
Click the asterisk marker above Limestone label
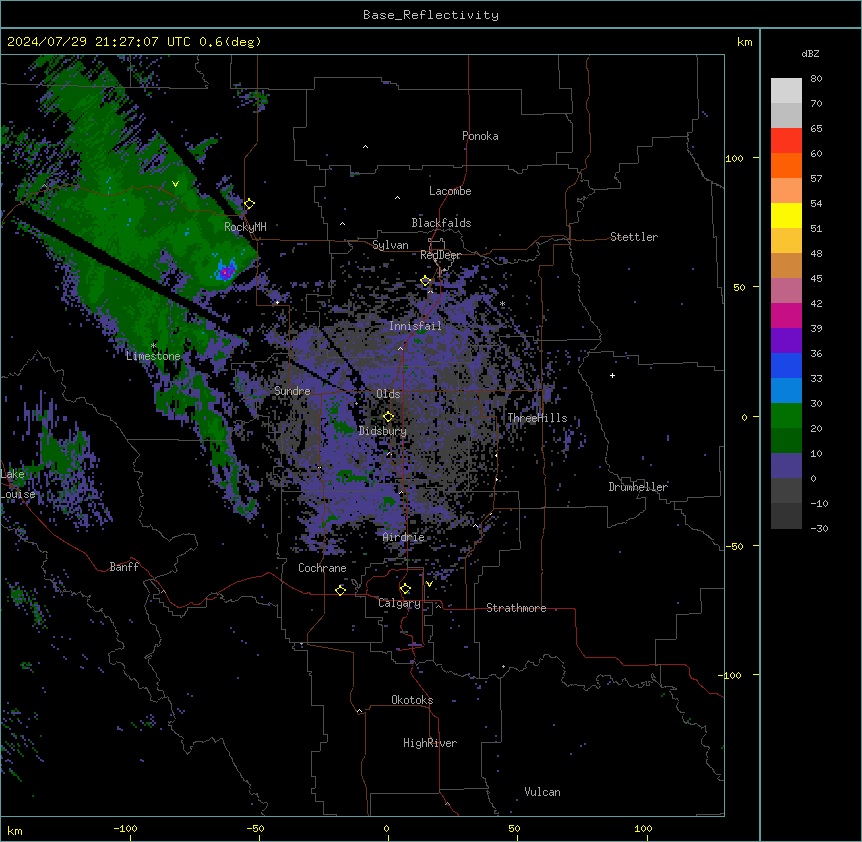[153, 346]
